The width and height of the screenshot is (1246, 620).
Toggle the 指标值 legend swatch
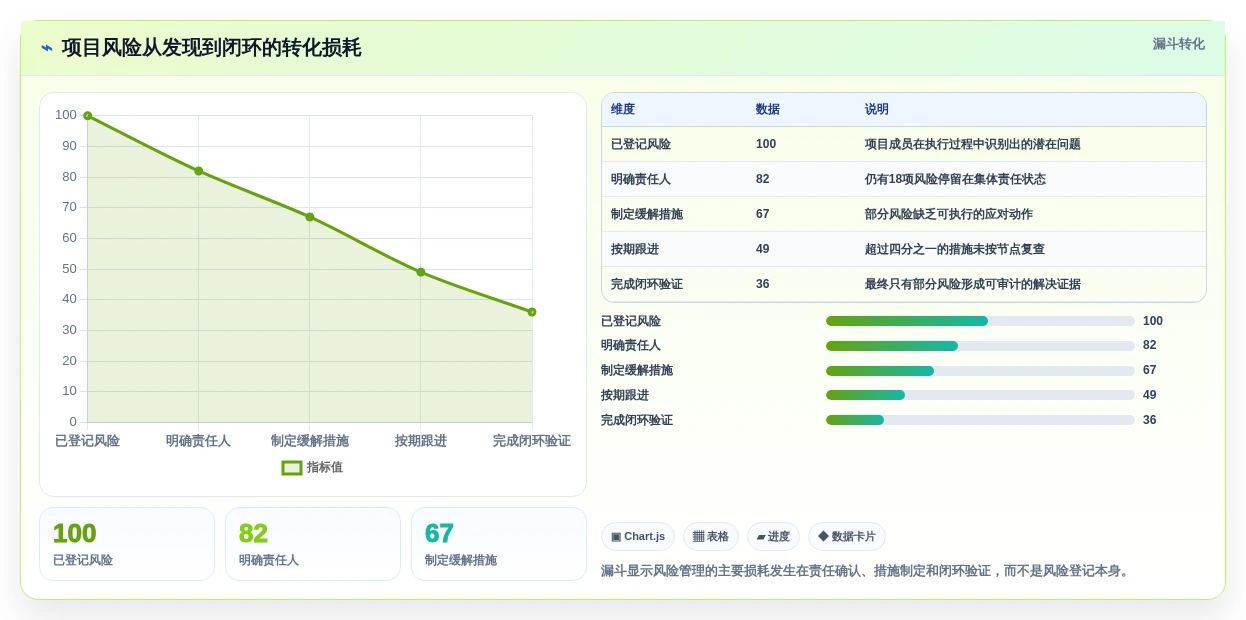pyautogui.click(x=292, y=468)
